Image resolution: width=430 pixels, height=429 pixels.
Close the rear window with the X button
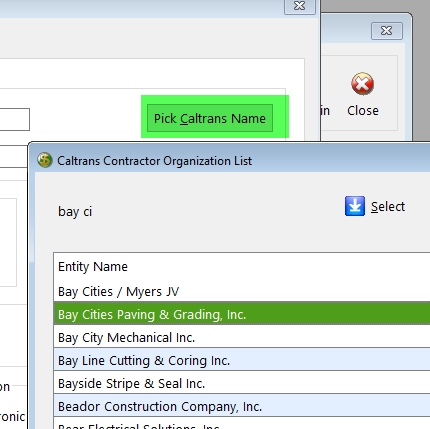[x=387, y=31]
